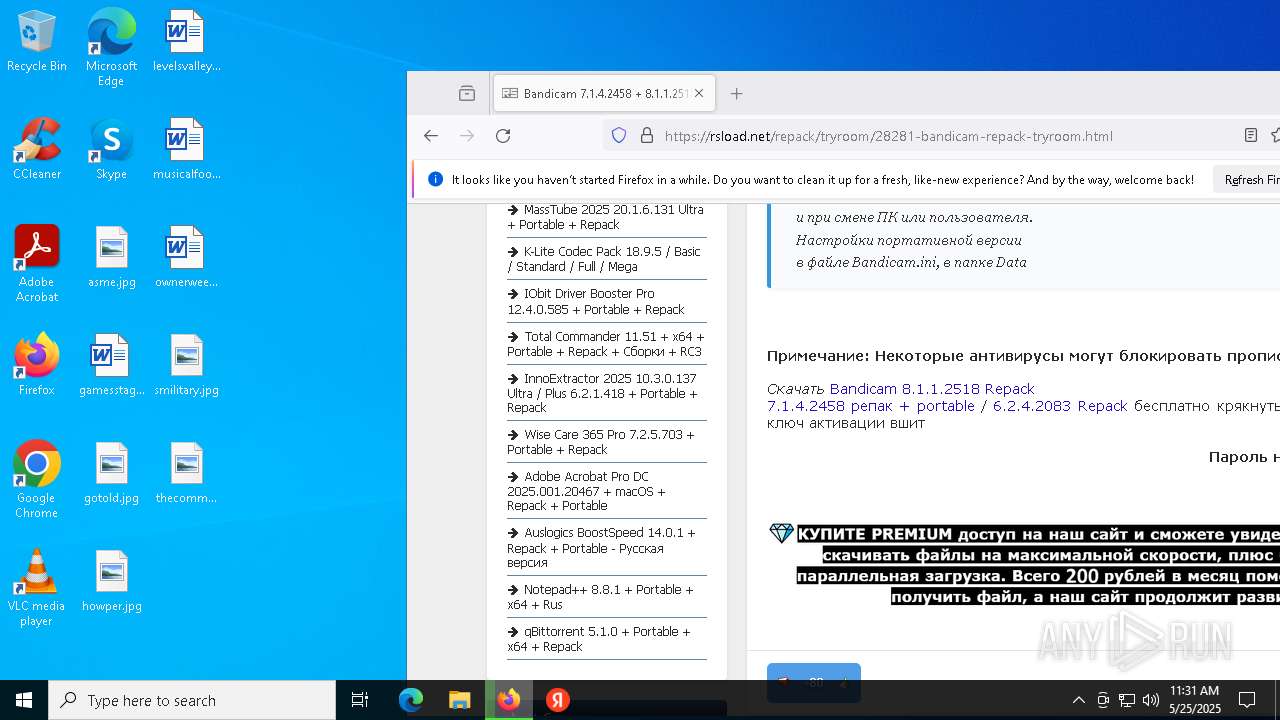Click the tracking protection shield icon
This screenshot has width=1280, height=720.
tap(619, 136)
